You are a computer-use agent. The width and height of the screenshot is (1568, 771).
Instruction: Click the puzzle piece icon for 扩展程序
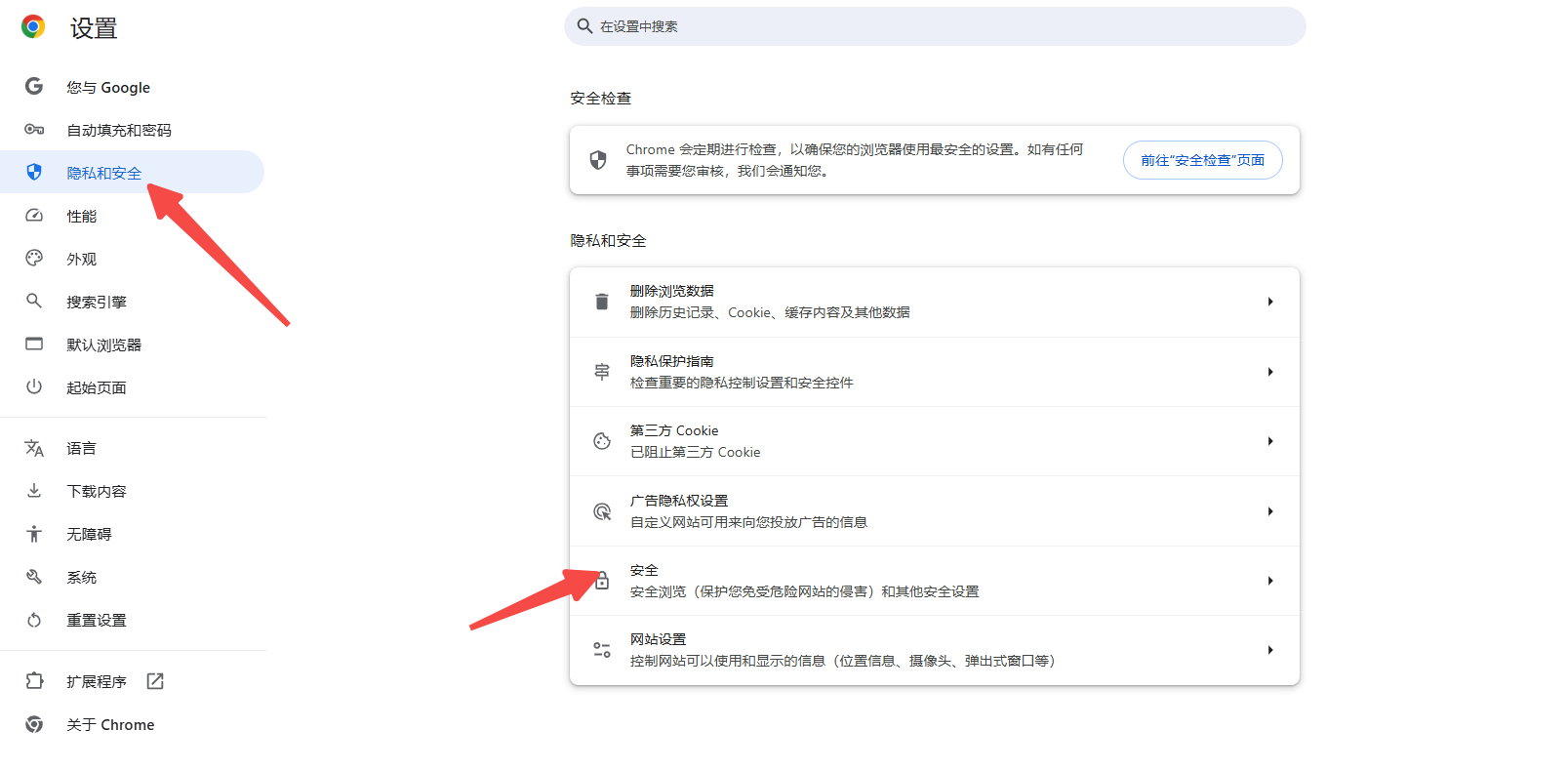click(x=34, y=681)
